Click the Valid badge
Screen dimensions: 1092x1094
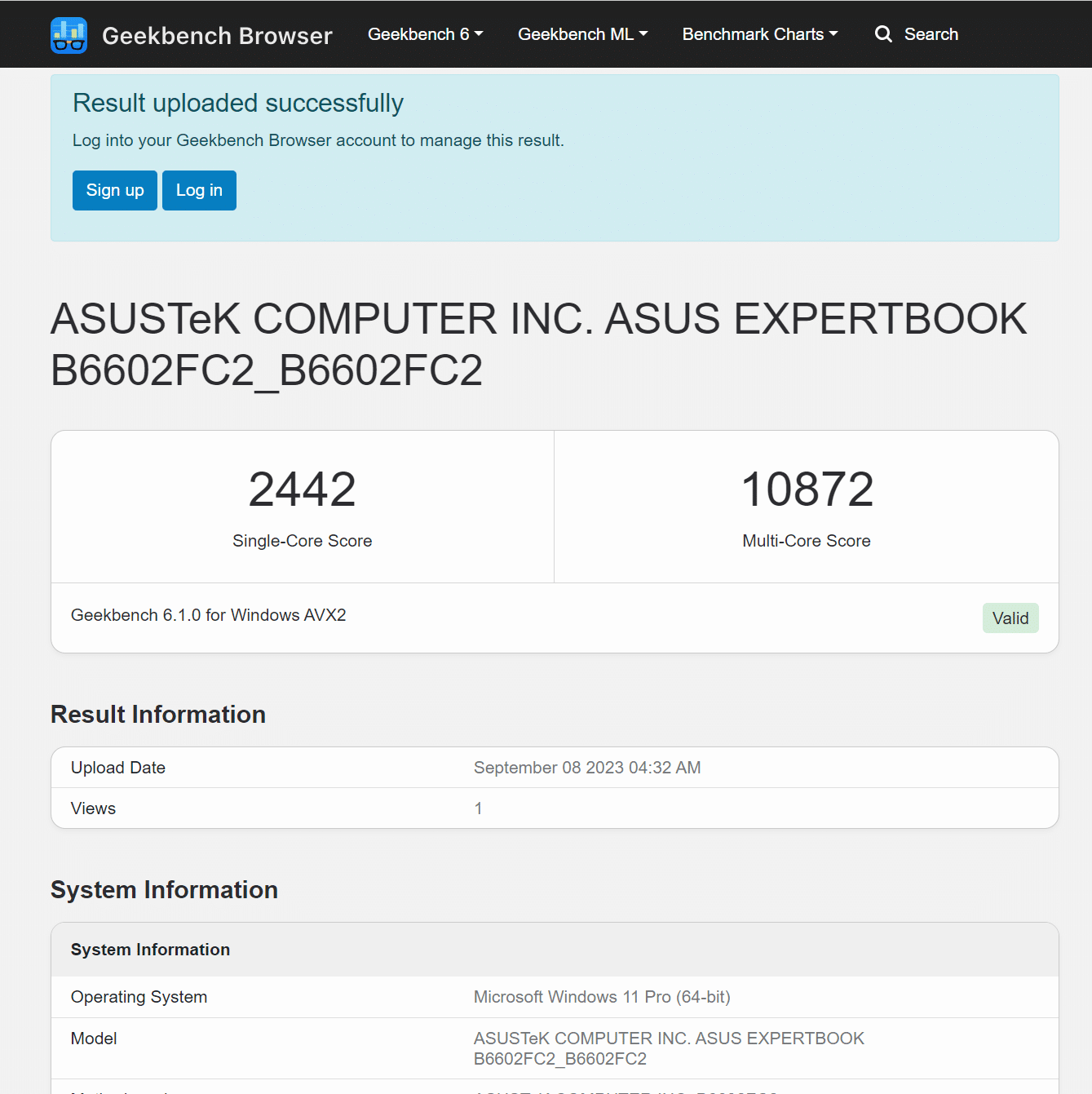1010,618
